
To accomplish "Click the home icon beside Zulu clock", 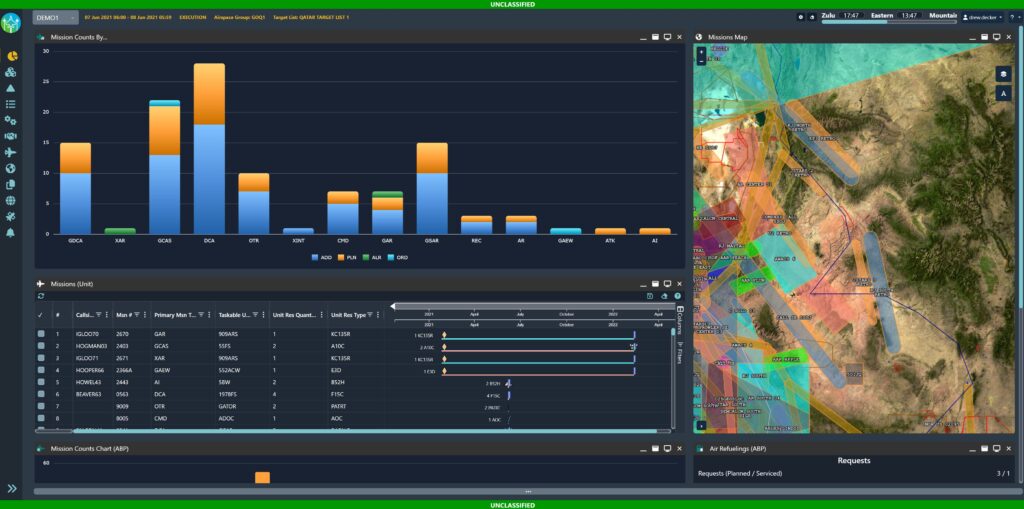I will tap(812, 17).
